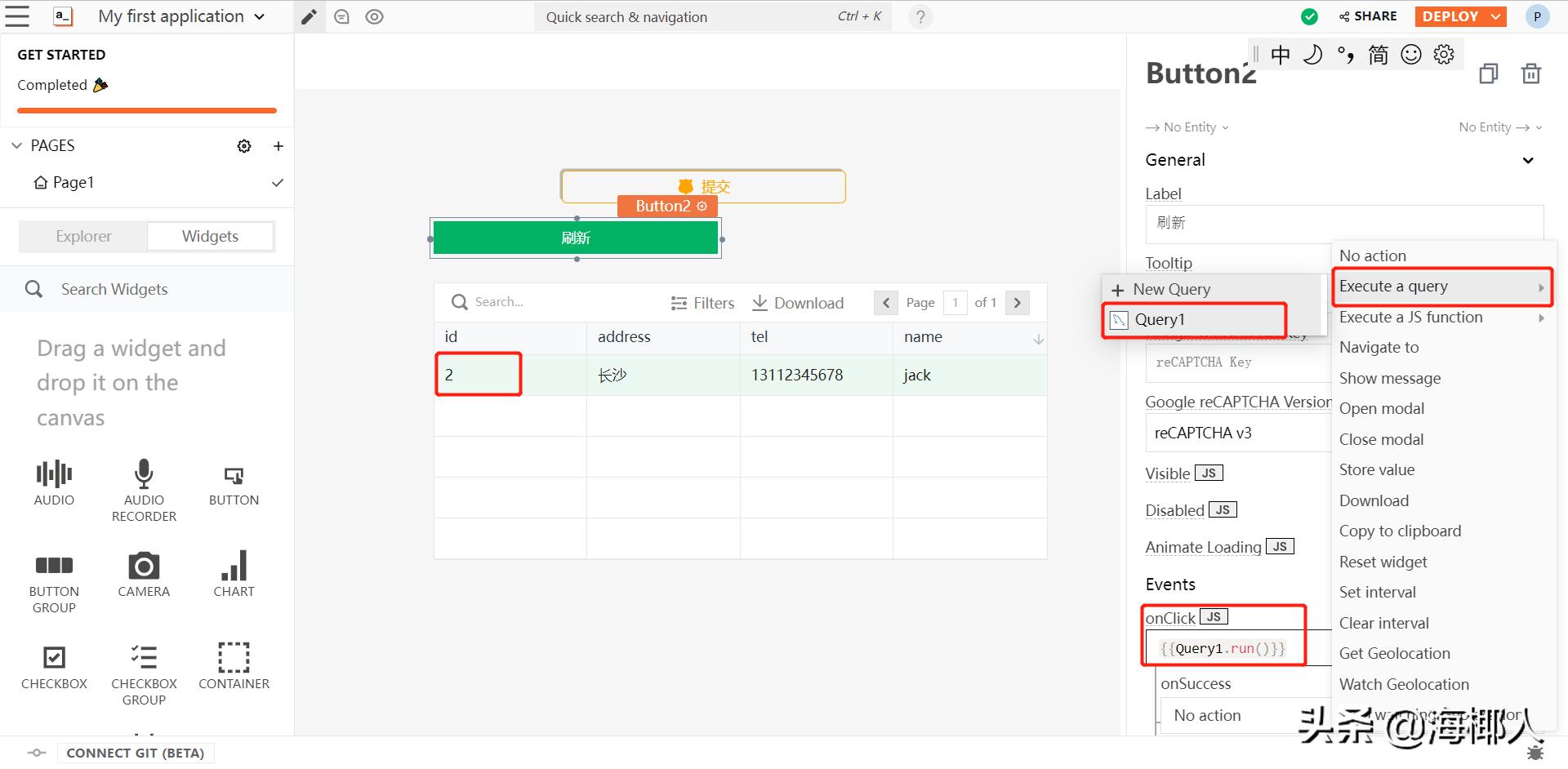Pick the CHECKBOX widget
The height and width of the screenshot is (769, 1568).
54,668
